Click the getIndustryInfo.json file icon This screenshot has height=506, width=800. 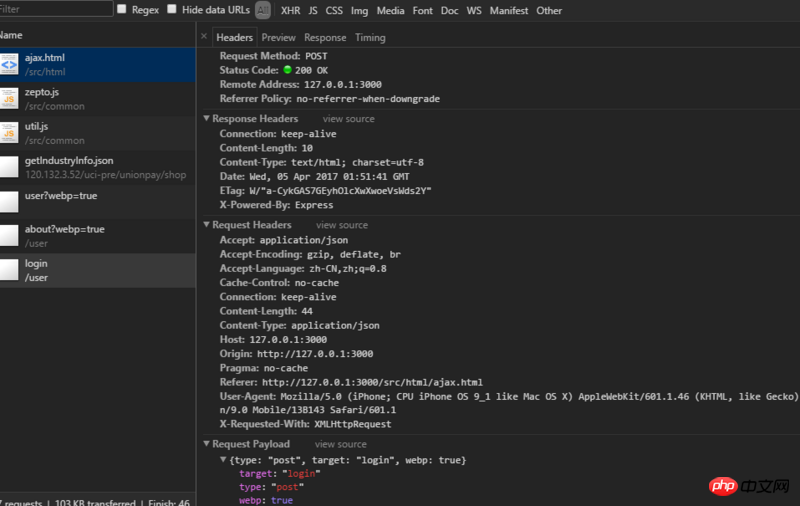(x=9, y=167)
